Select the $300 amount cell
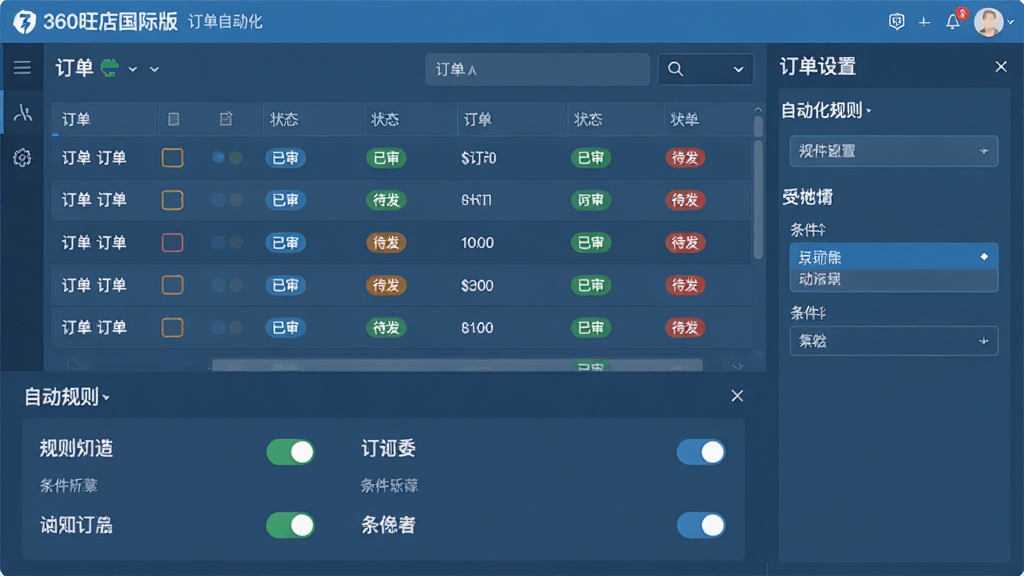Image resolution: width=1024 pixels, height=576 pixels. (477, 285)
